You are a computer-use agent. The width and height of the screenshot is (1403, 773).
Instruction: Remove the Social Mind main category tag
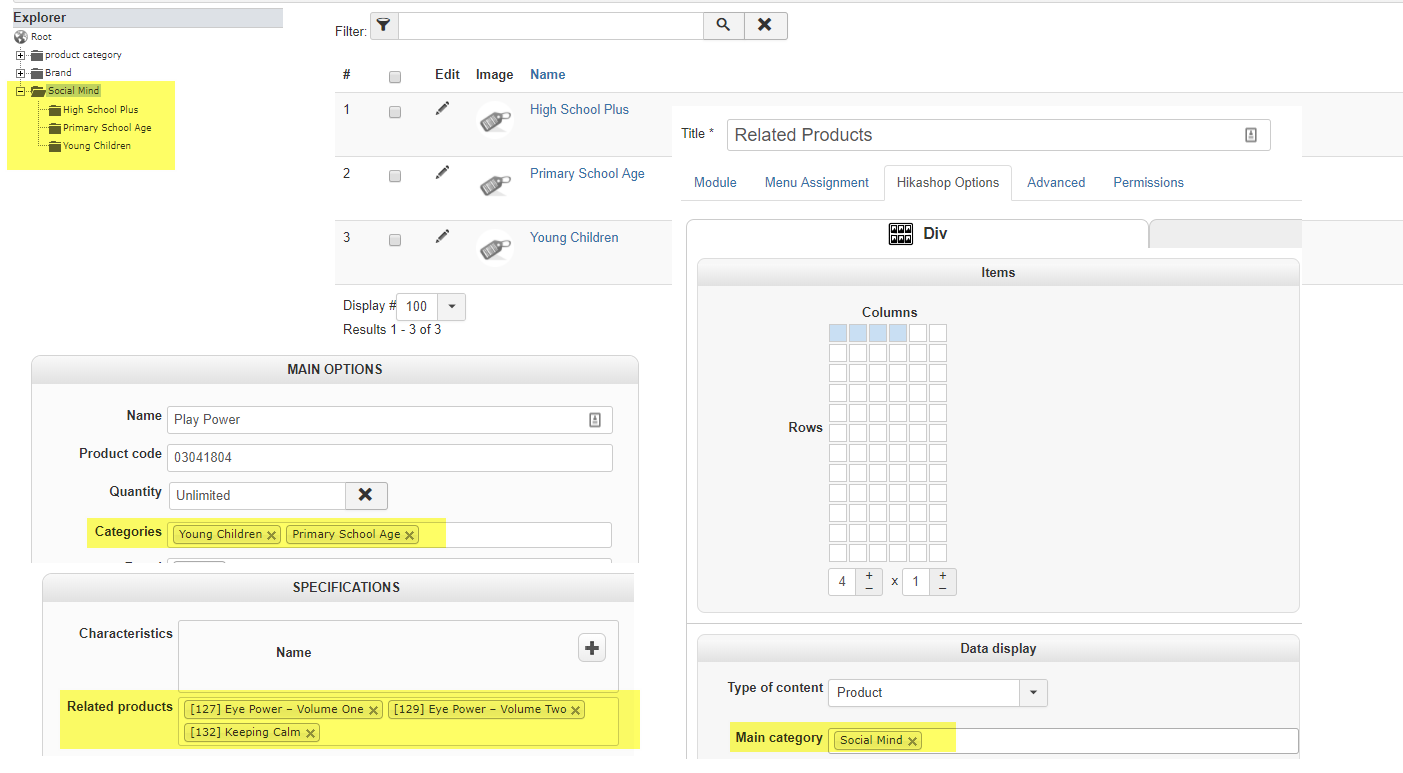tap(912, 741)
